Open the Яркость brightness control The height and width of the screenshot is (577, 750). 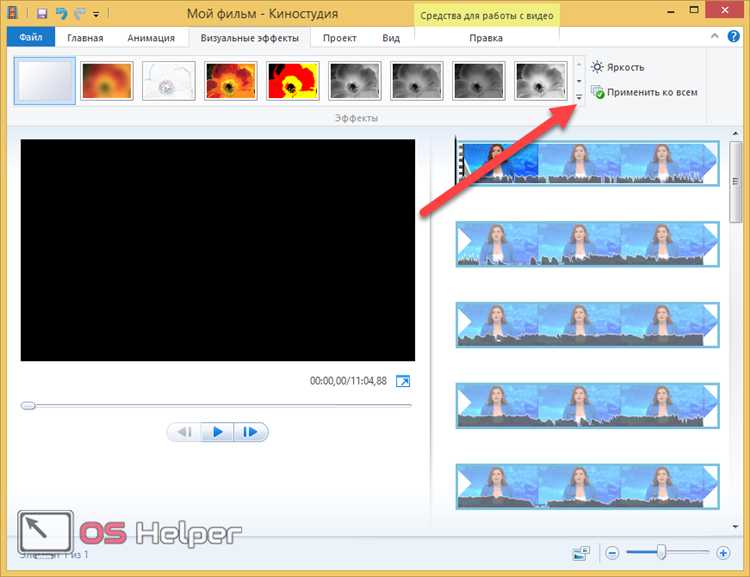click(x=618, y=67)
